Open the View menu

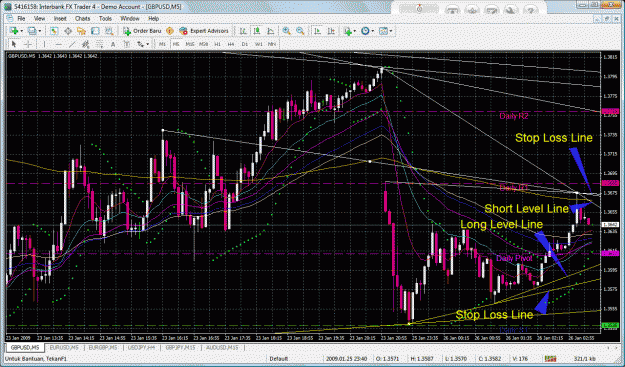39,18
